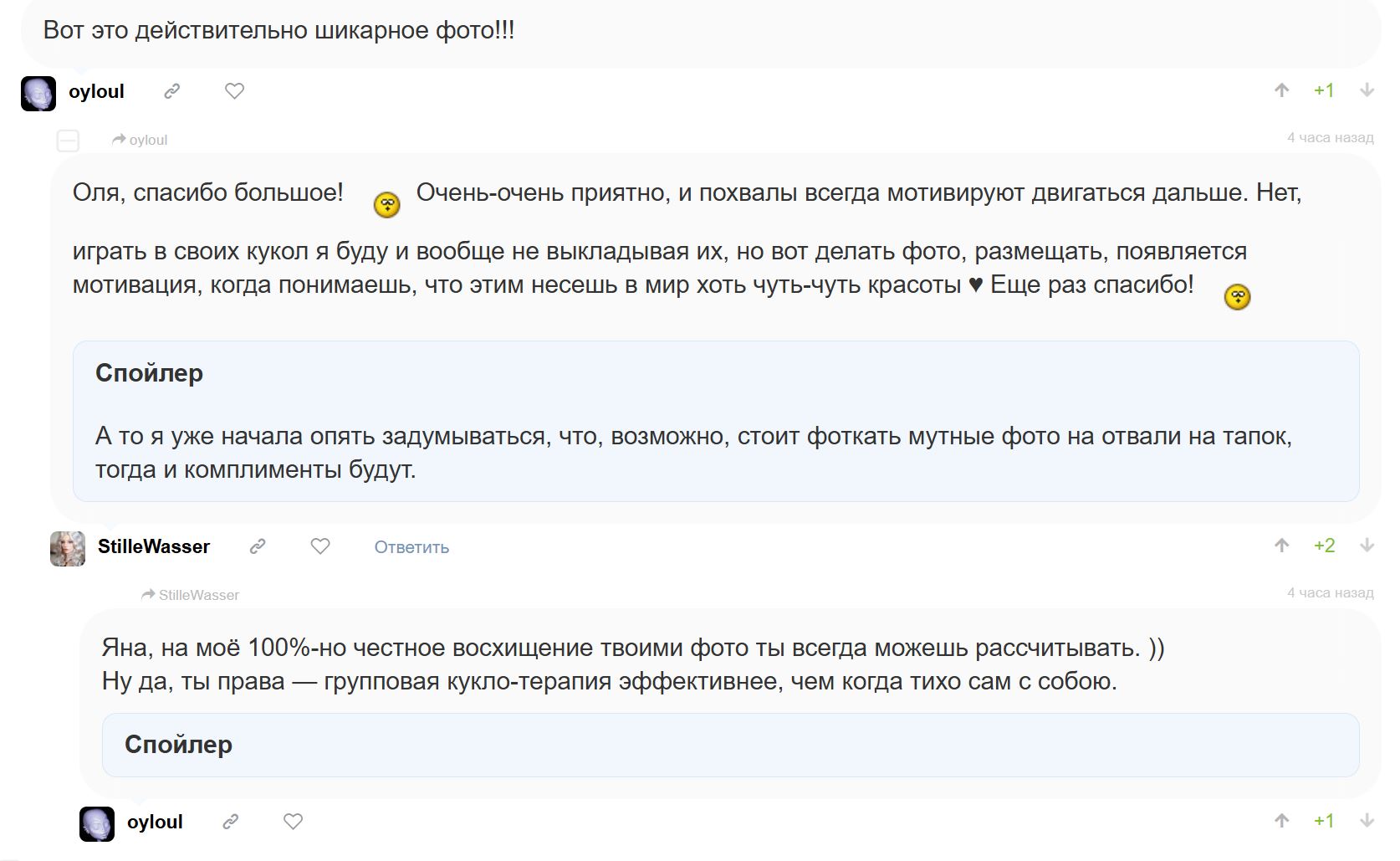The width and height of the screenshot is (1400, 861).
Task: Open StilleWasser username link
Action: 154,546
